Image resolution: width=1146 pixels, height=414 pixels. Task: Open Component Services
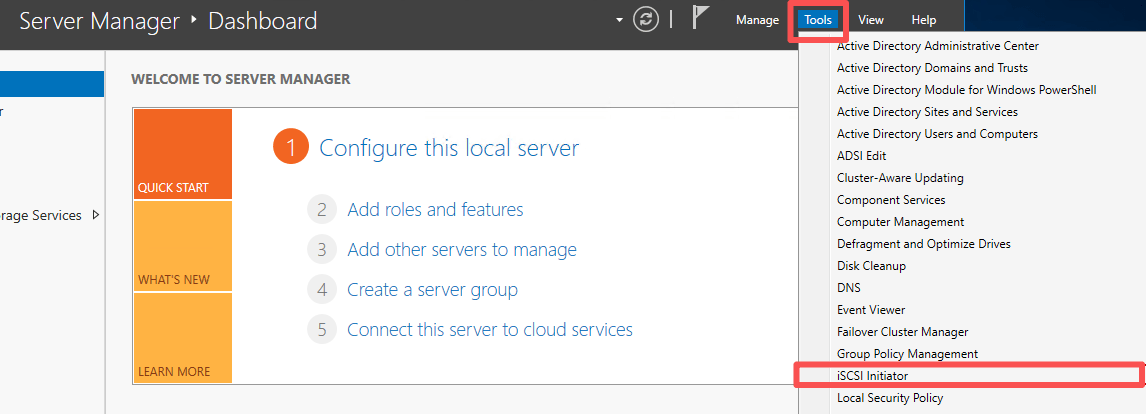click(891, 199)
